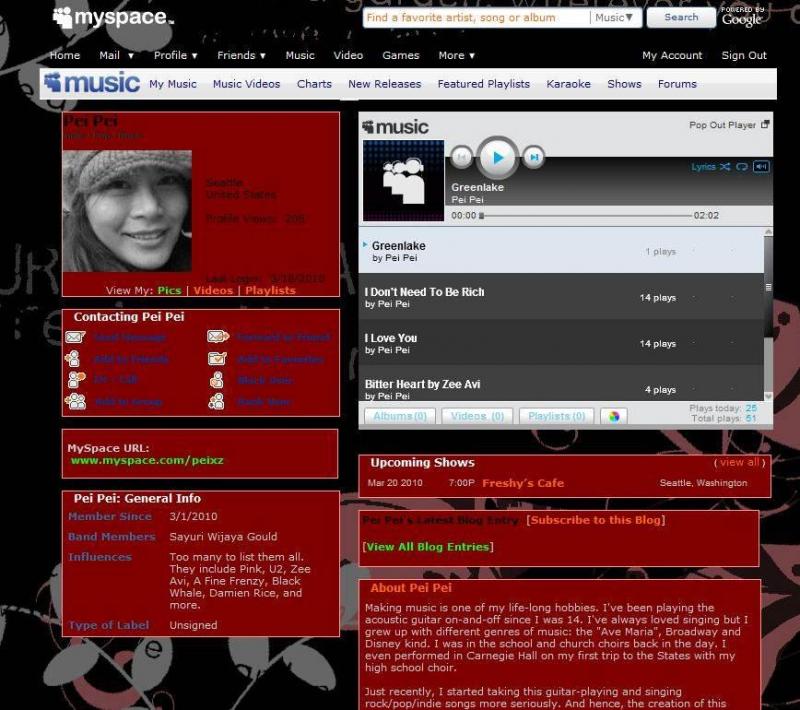Click the Send Message envelope icon
800x710 pixels.
pos(75,338)
